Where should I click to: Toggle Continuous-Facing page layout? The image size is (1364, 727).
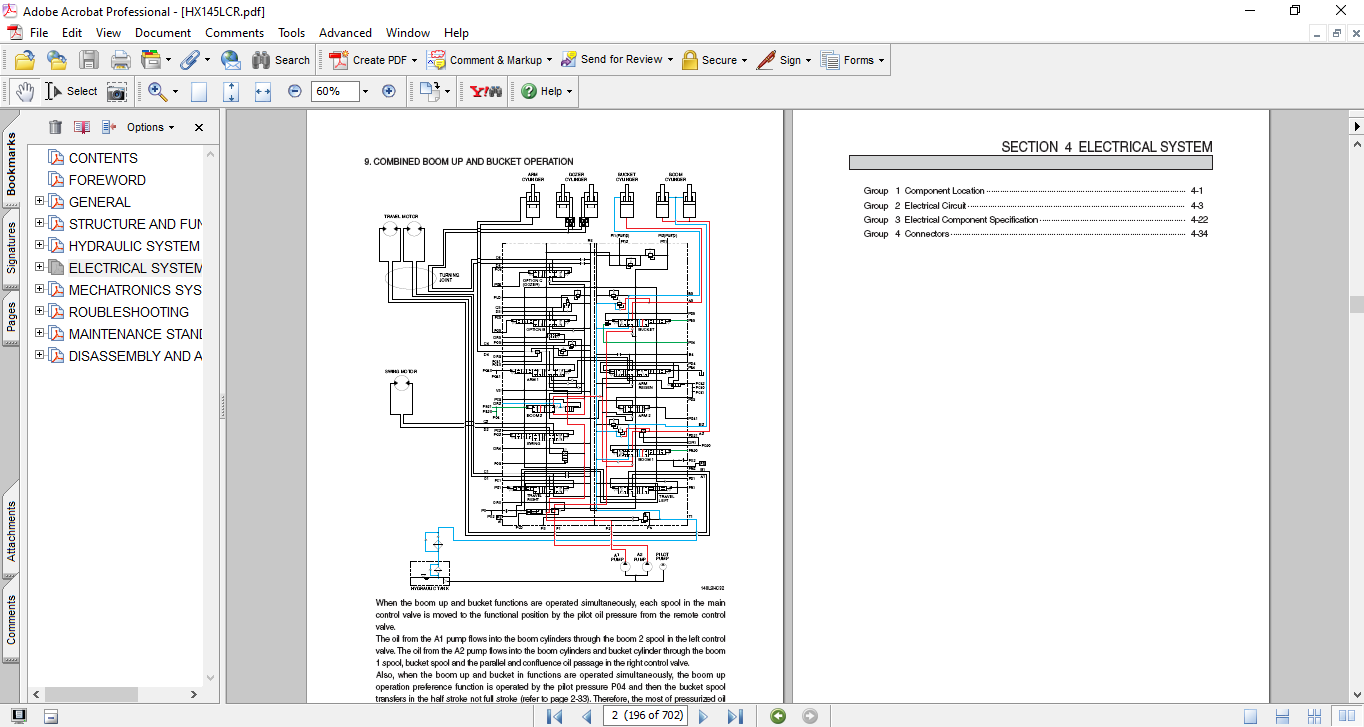point(1315,716)
